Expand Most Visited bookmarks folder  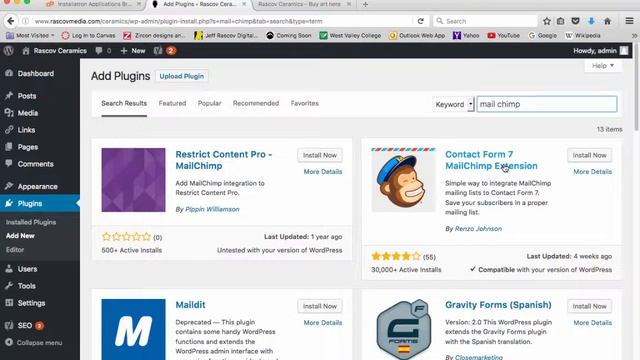coord(30,36)
